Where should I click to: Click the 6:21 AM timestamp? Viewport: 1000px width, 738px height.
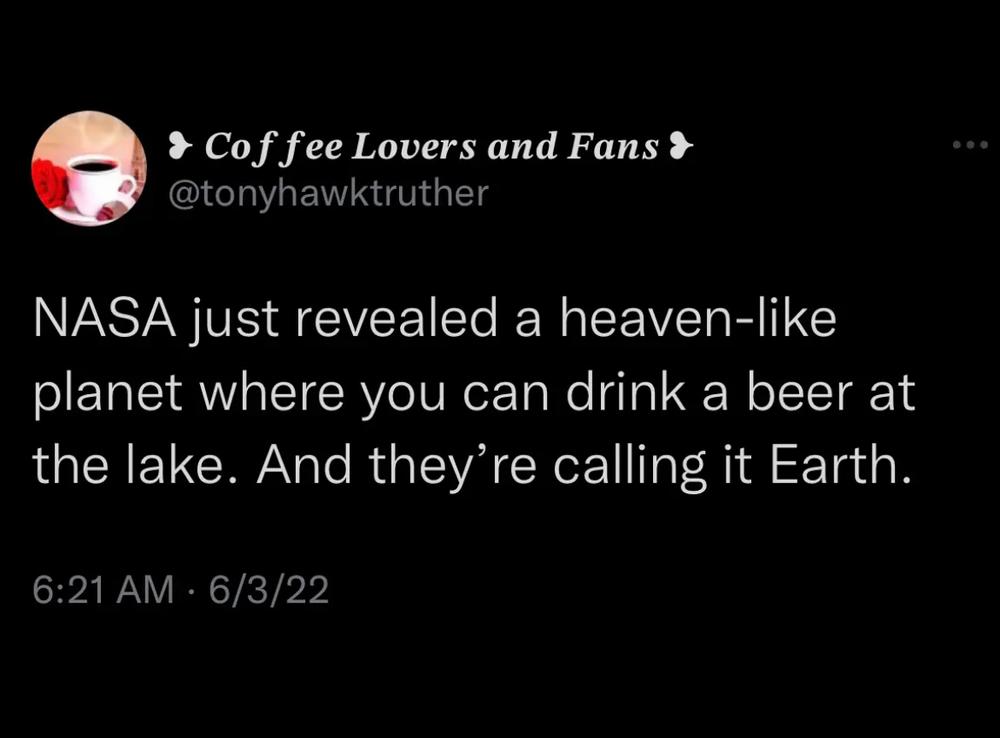[x=103, y=589]
